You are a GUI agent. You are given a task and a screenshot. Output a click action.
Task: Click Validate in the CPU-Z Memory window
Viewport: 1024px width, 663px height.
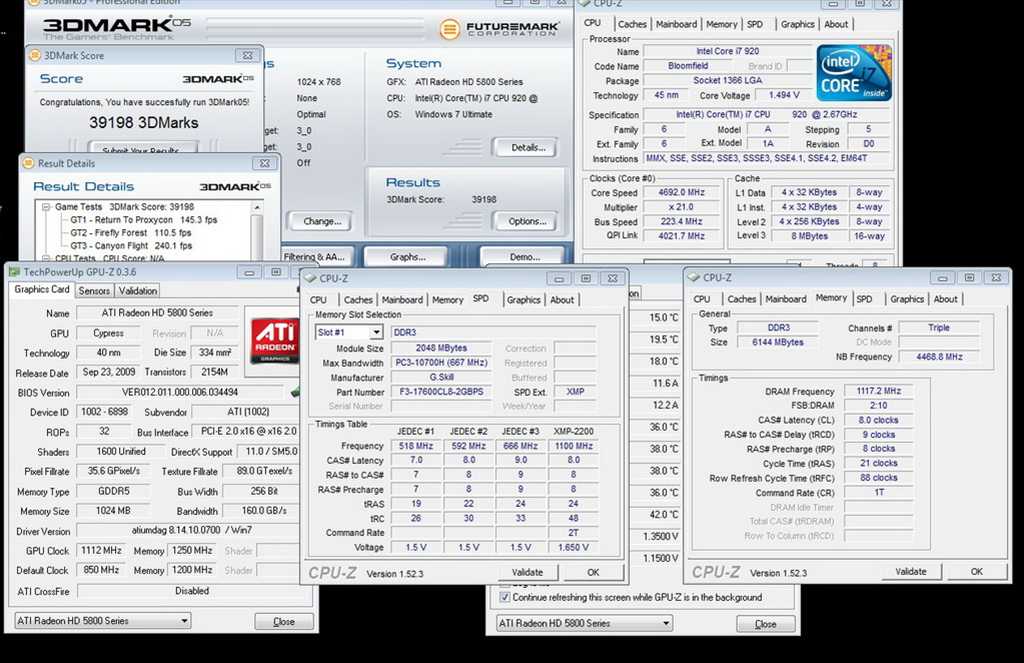pos(910,572)
